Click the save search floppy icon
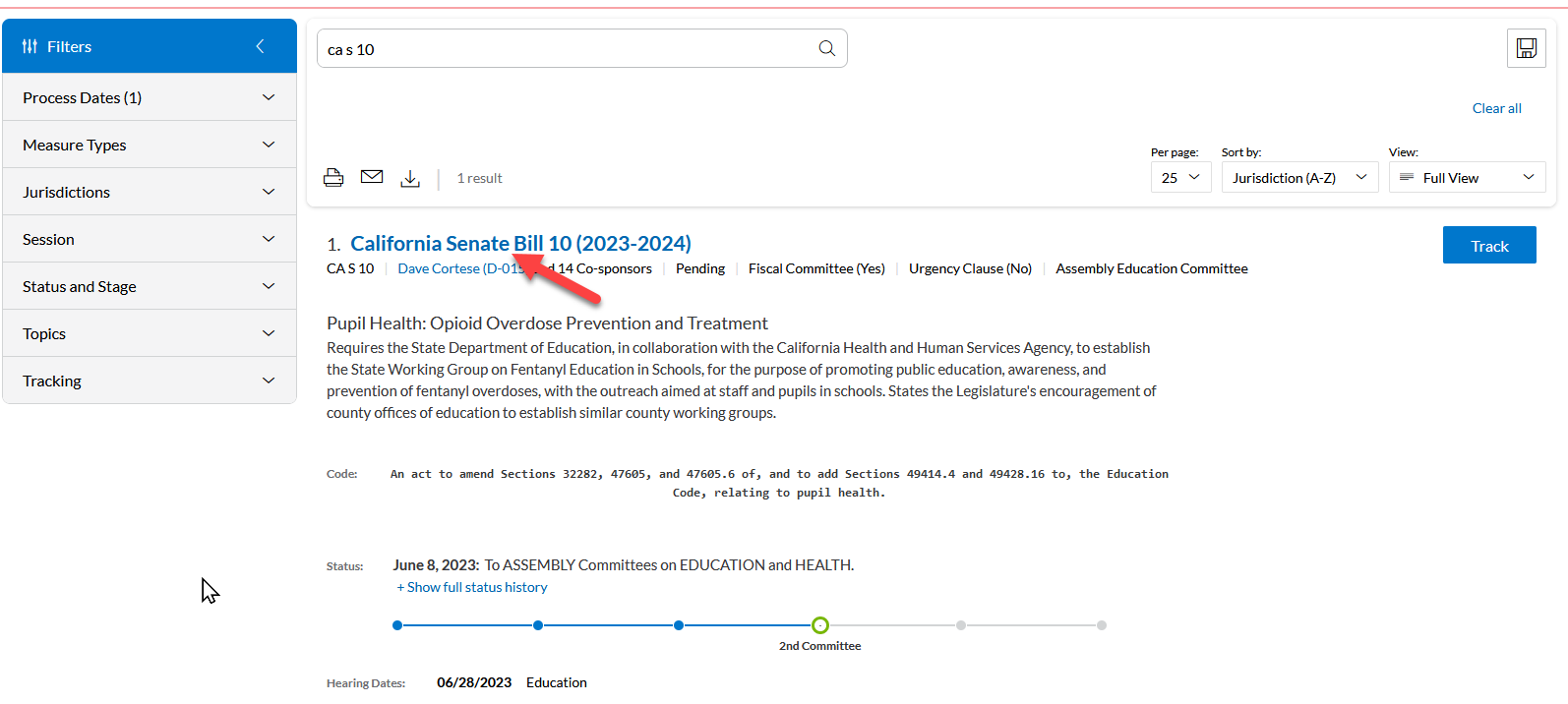The width and height of the screenshot is (1568, 704). pyautogui.click(x=1526, y=48)
